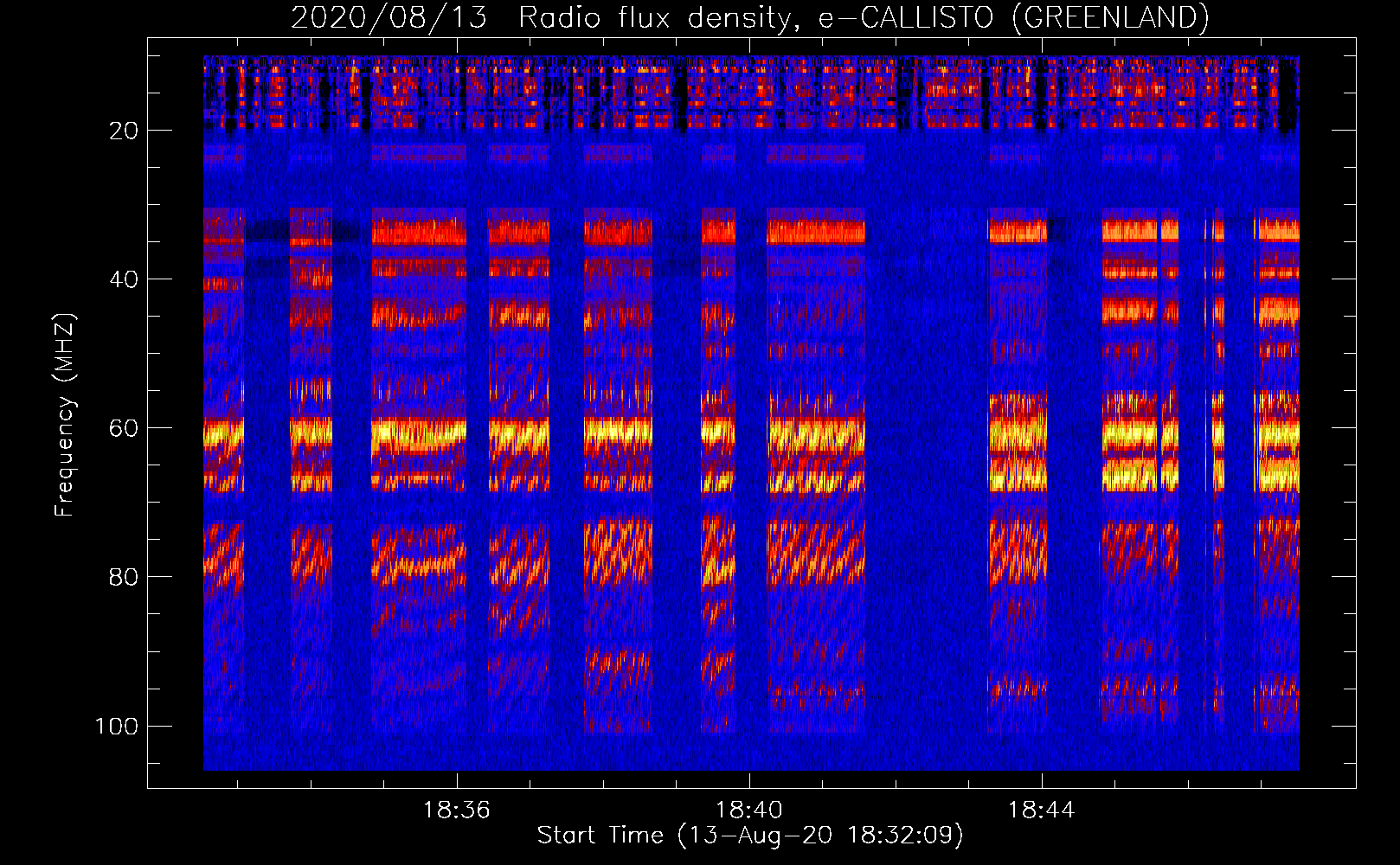Click the 18:36 time tick label

click(456, 811)
